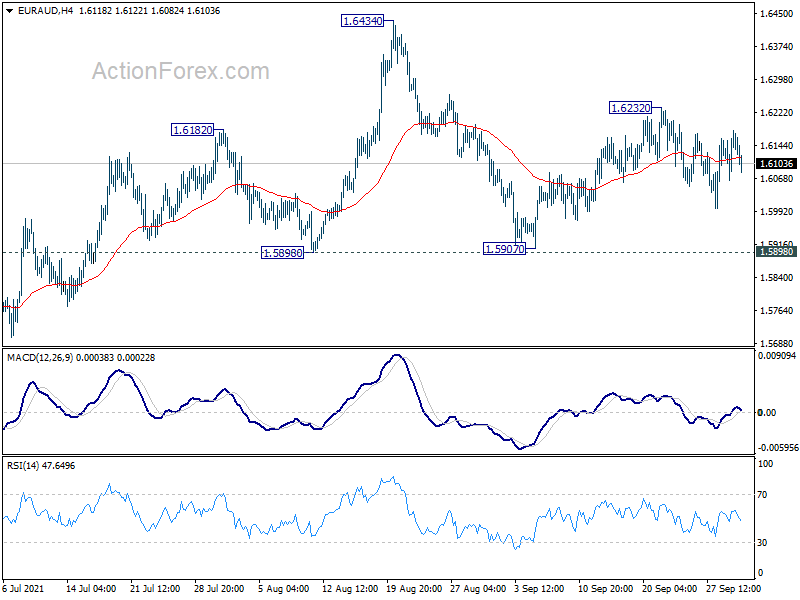Select the 12 Aug 12:00 time label
This screenshot has width=800, height=600.
pos(350,589)
